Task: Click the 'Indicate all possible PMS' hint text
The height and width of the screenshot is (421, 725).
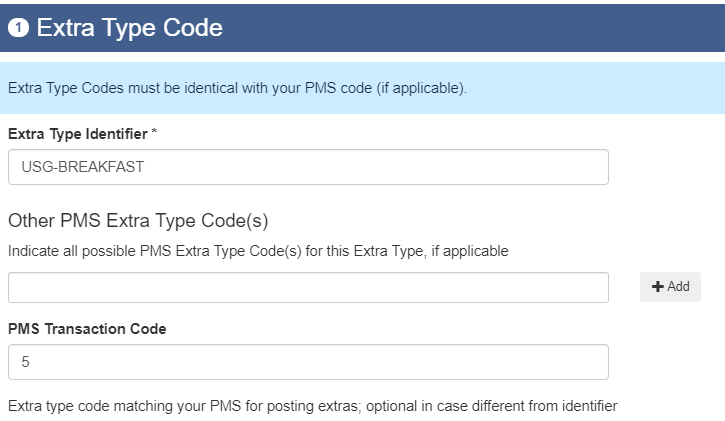Action: tap(258, 251)
